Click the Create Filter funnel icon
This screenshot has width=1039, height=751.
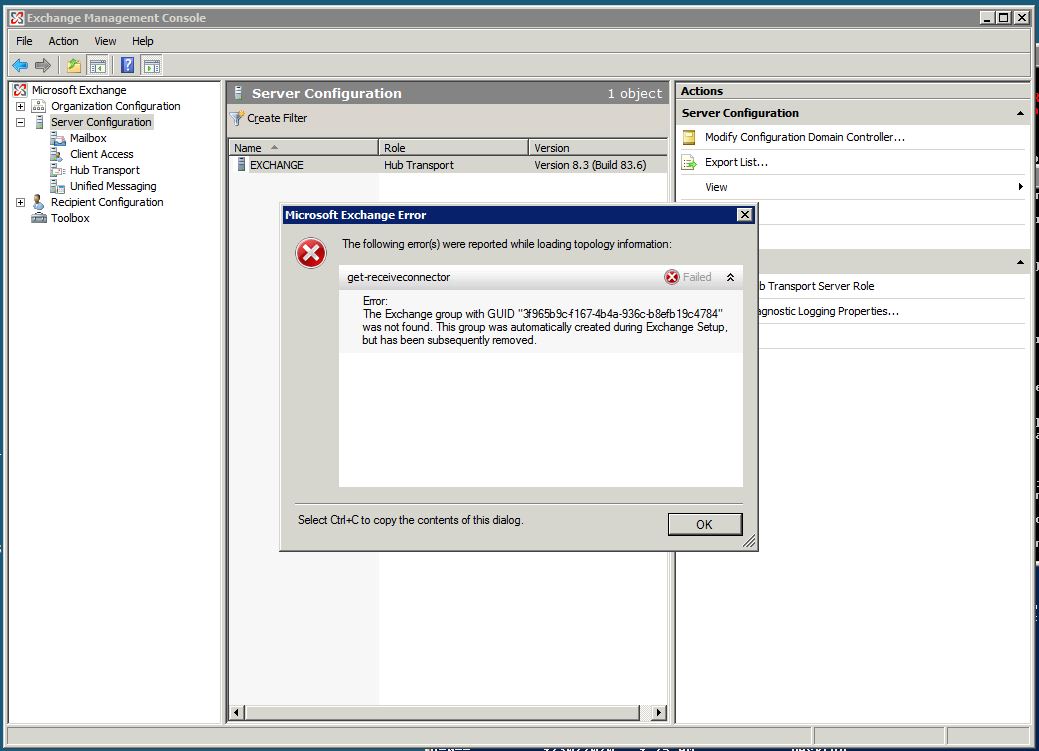tap(237, 118)
